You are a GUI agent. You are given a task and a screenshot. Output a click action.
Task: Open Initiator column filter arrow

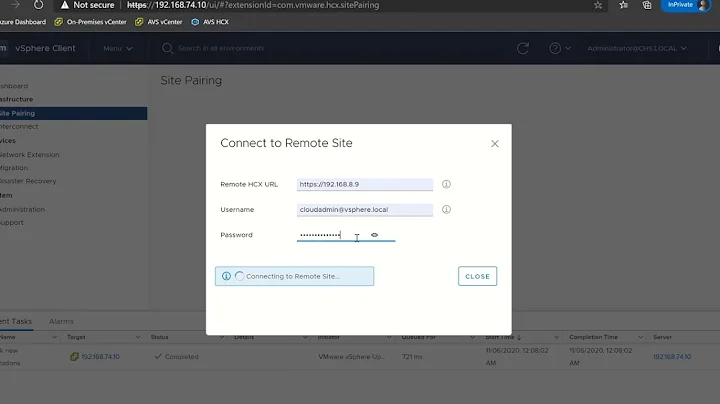click(388, 337)
